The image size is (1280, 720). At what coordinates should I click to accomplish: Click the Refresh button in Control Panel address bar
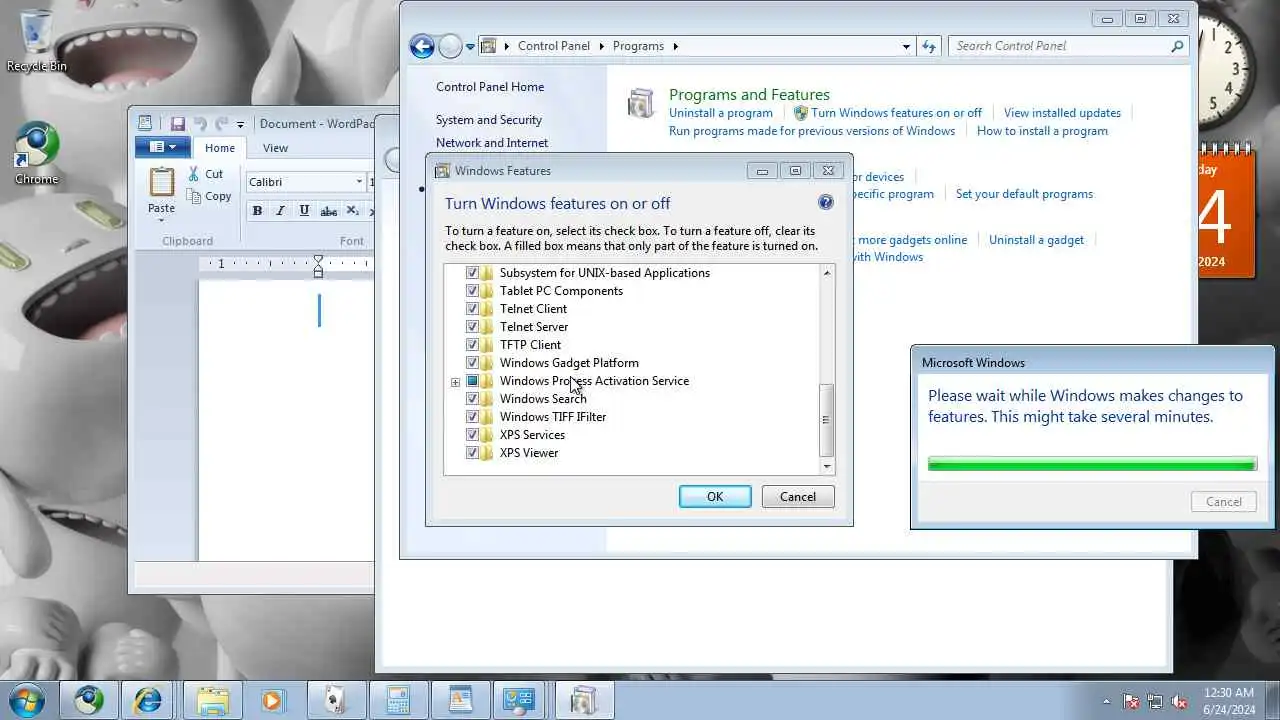929,46
